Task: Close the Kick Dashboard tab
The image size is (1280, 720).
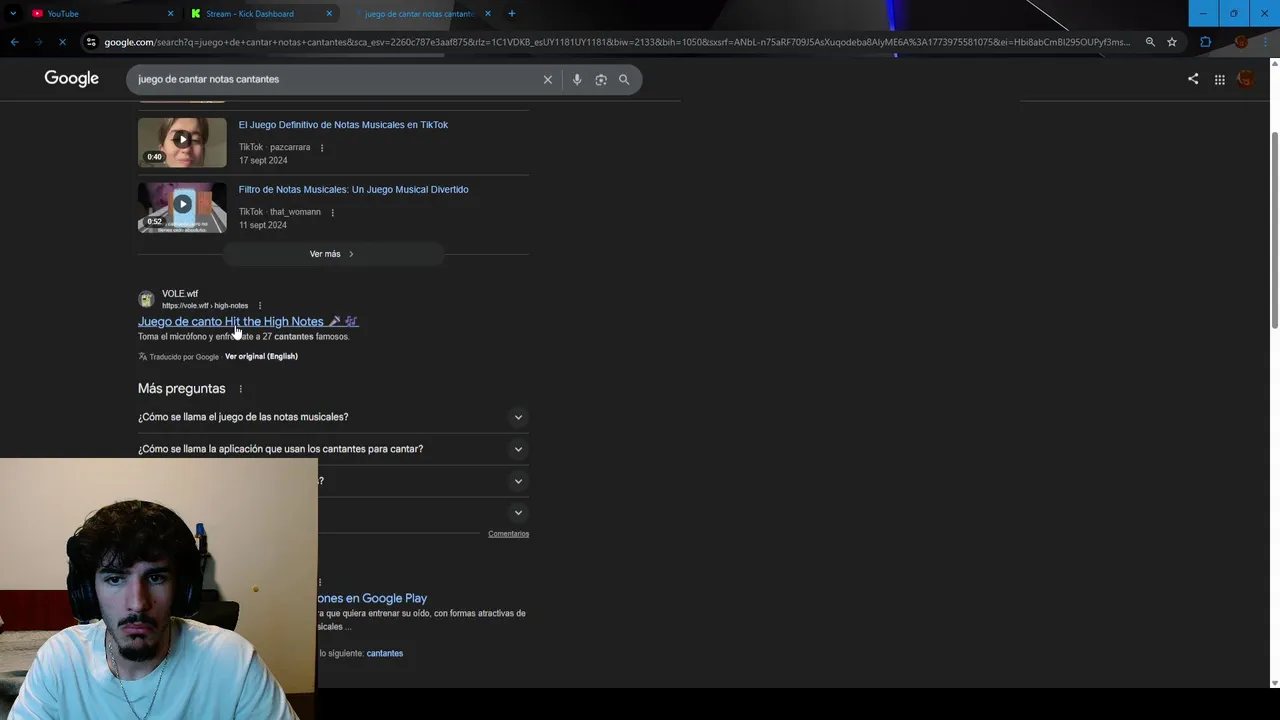Action: (329, 14)
